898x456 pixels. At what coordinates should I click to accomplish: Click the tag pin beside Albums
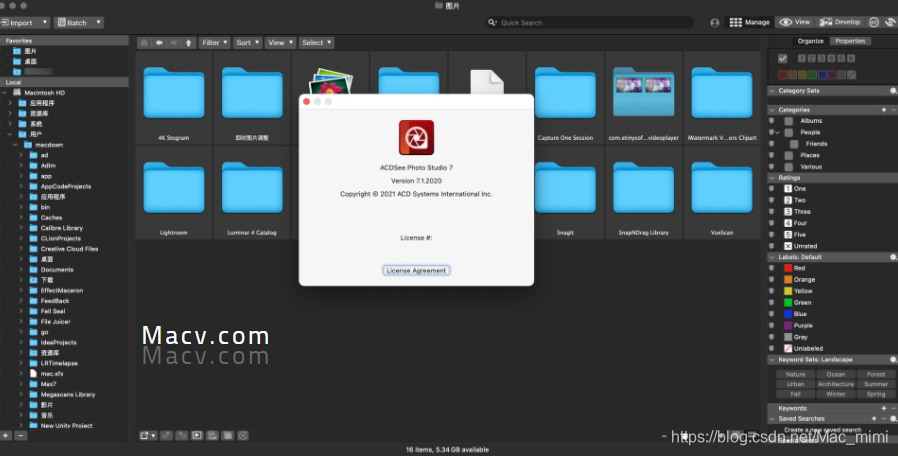[771, 121]
